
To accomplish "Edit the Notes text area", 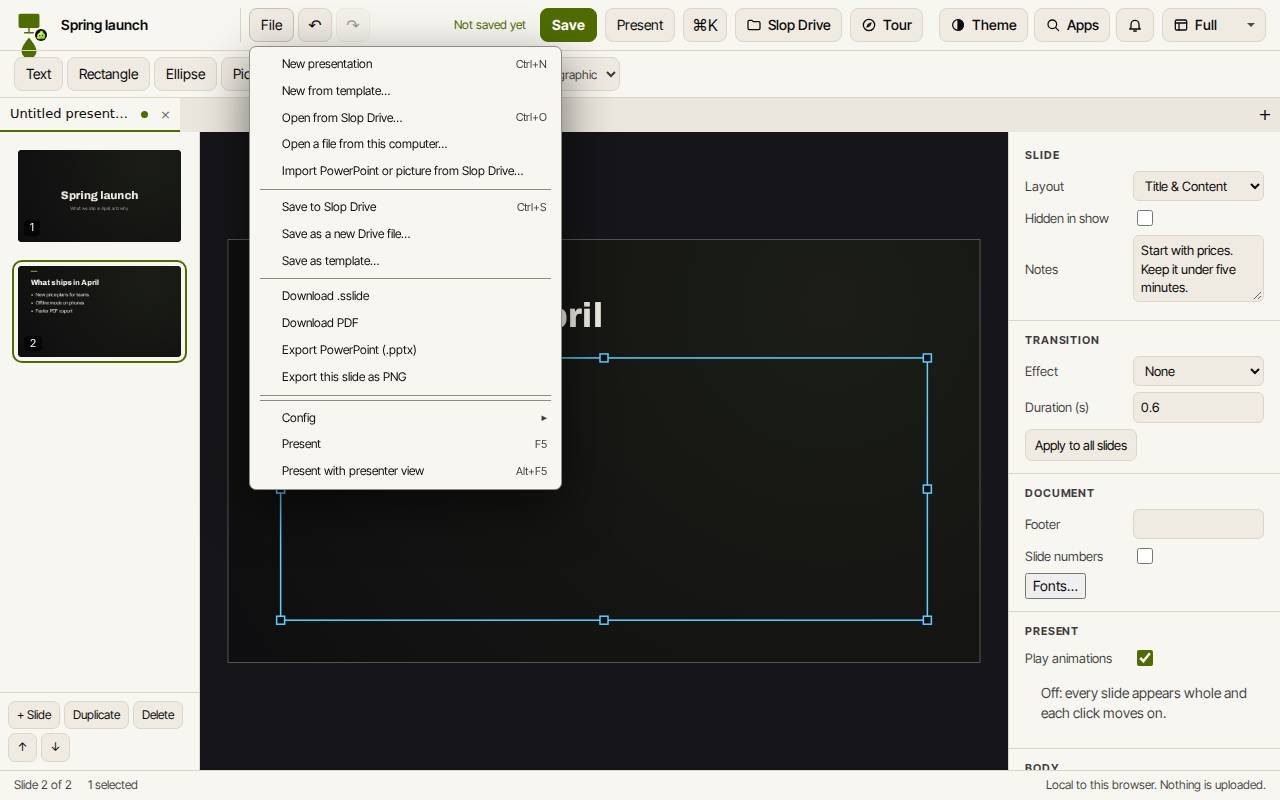I will pyautogui.click(x=1198, y=269).
